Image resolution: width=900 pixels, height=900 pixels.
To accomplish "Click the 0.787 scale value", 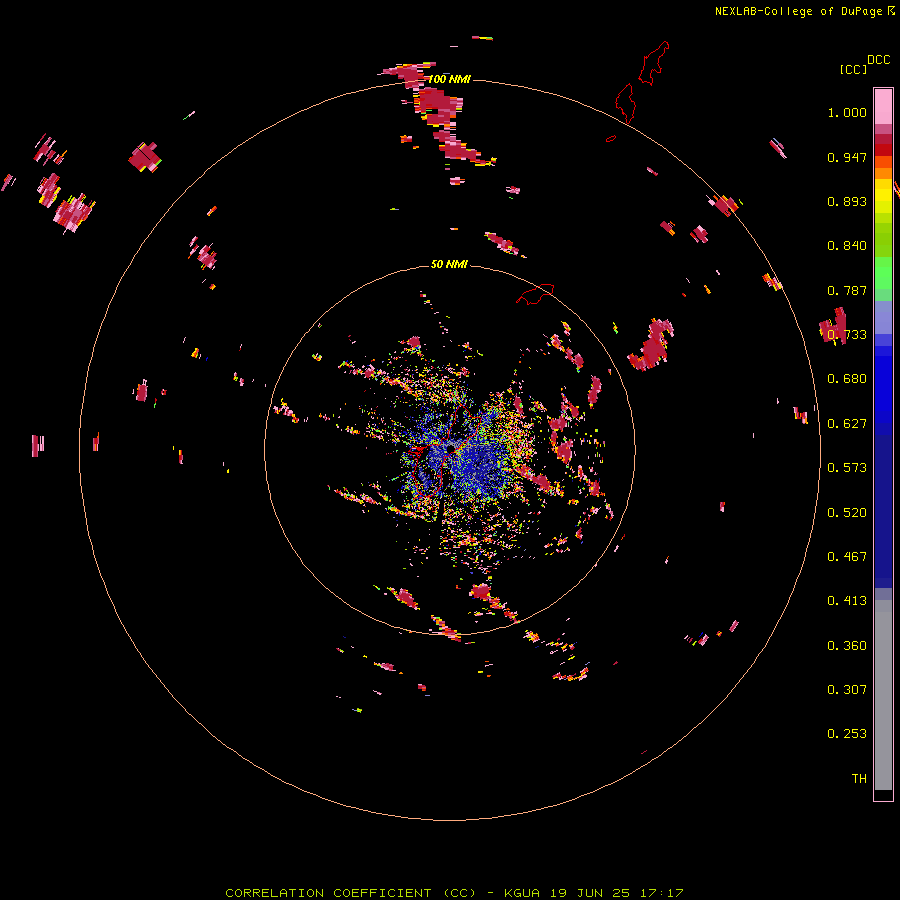I will (847, 290).
